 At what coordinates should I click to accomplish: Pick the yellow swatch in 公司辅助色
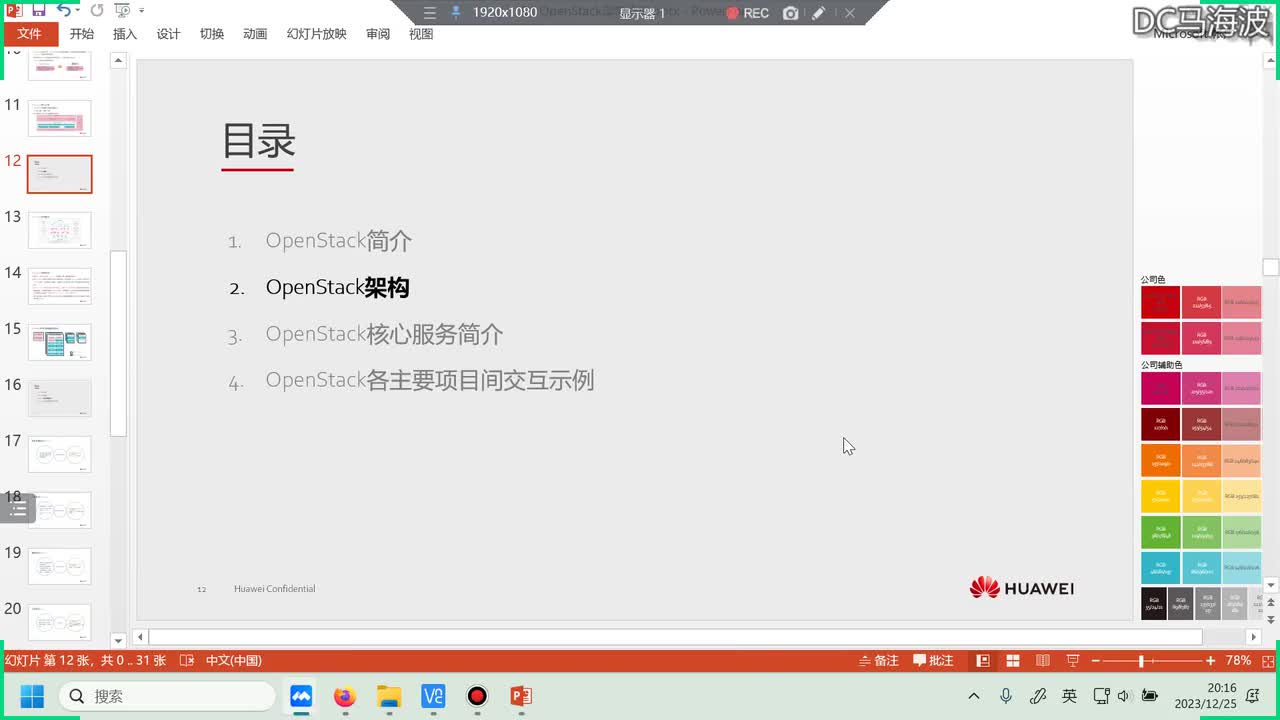tap(1160, 496)
